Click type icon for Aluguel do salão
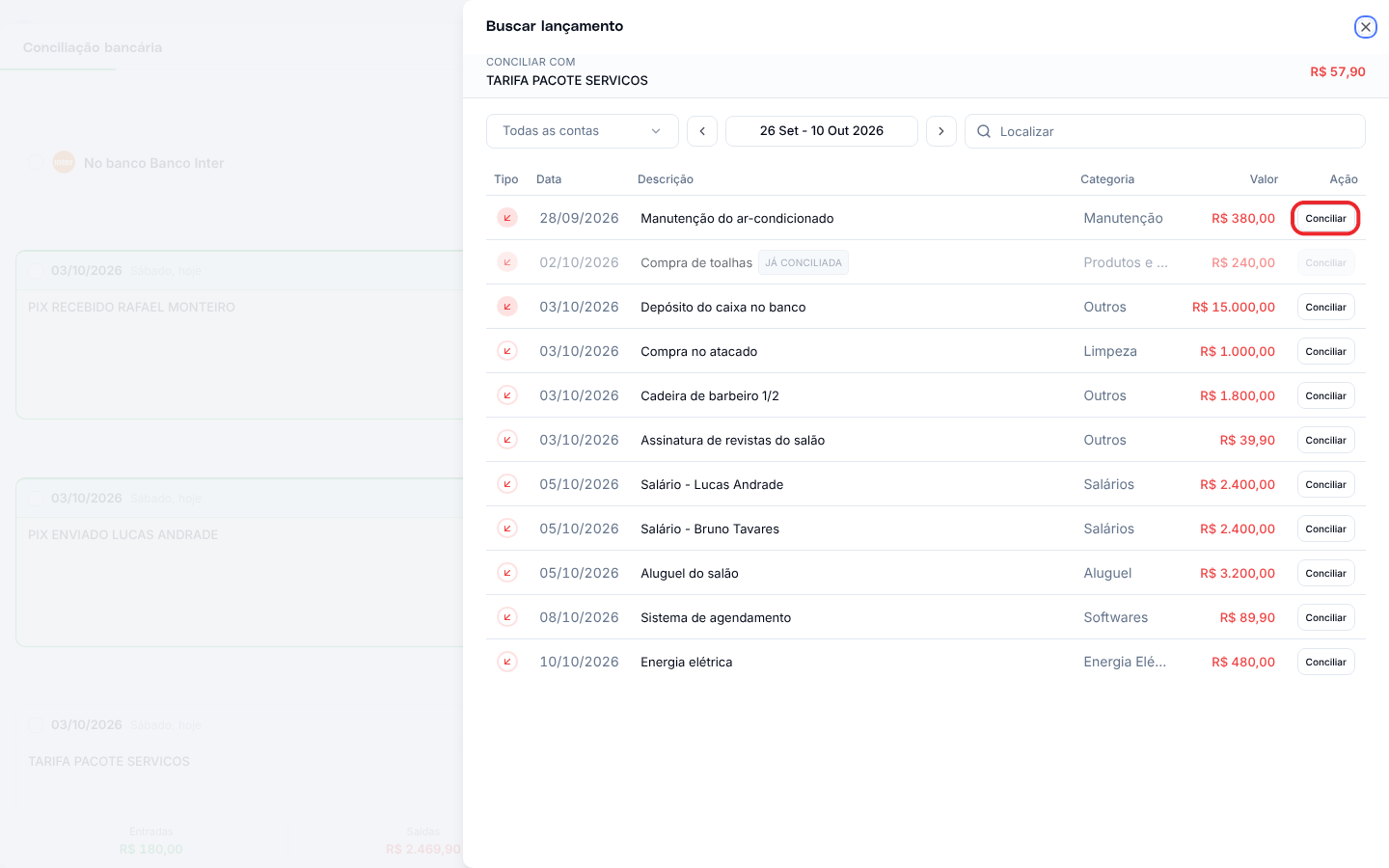1389x868 pixels. point(507,573)
